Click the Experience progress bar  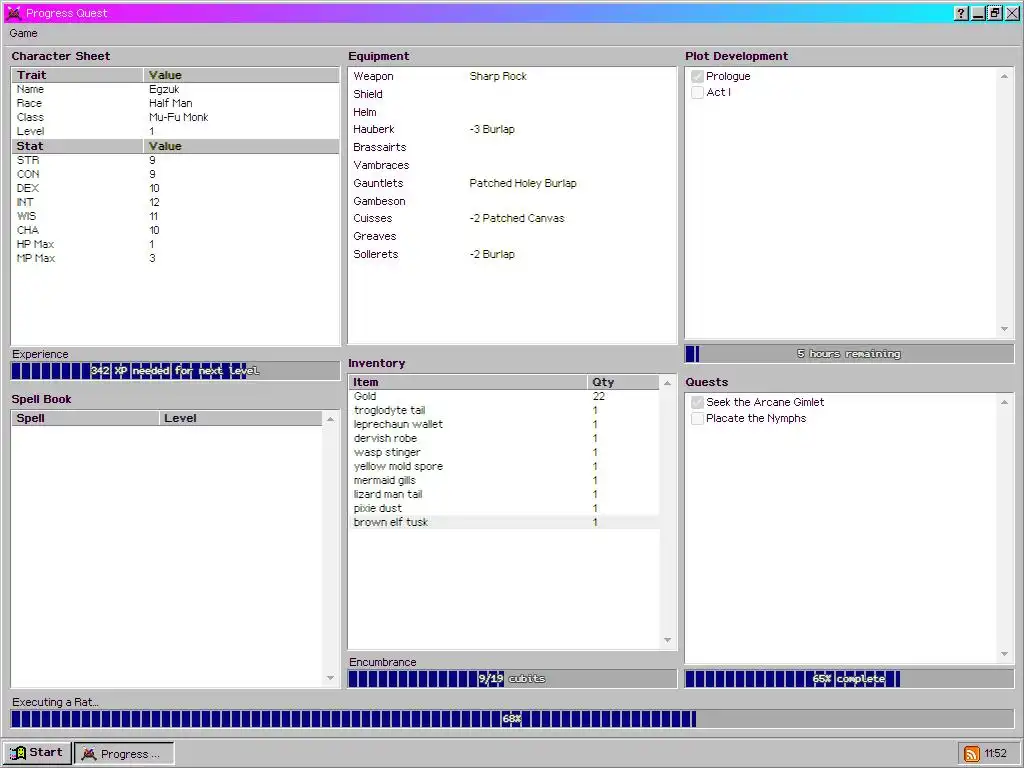176,371
